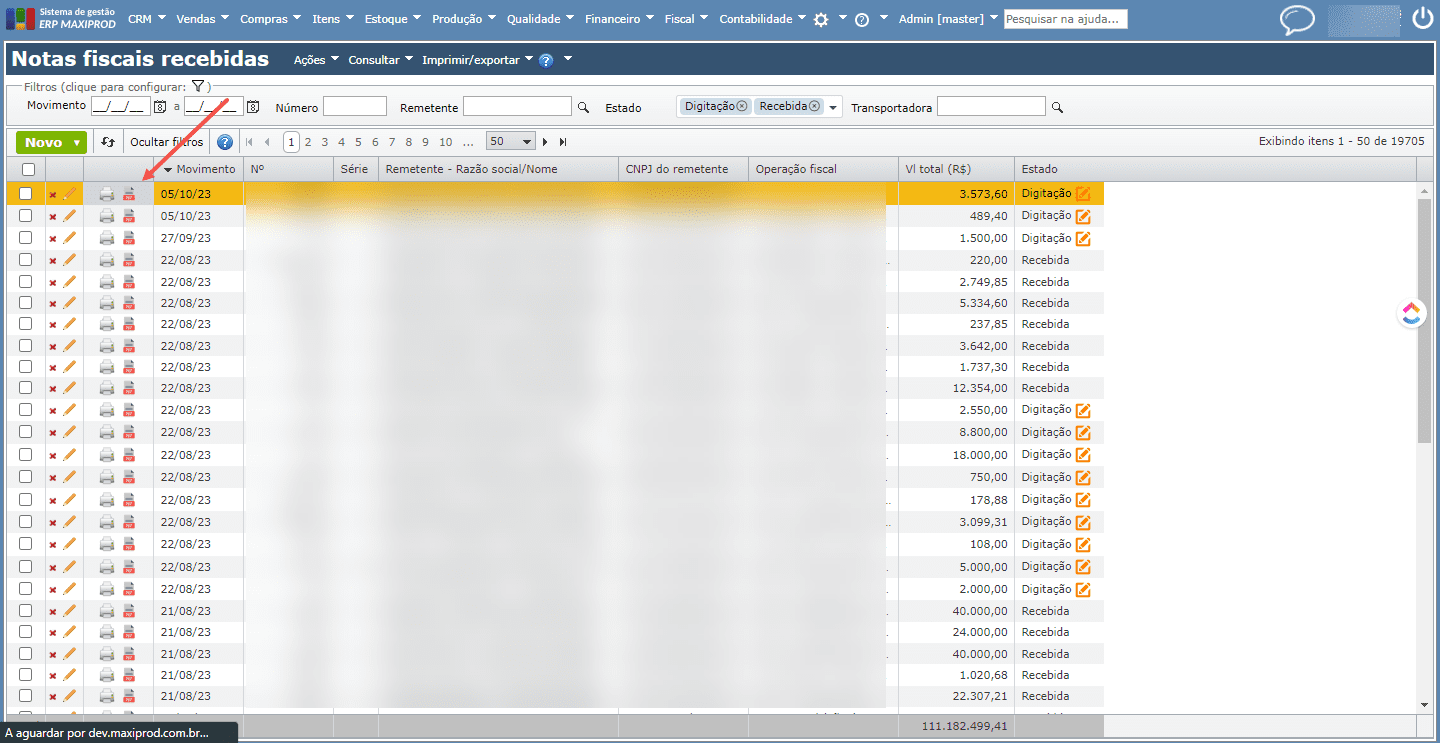Image resolution: width=1440 pixels, height=743 pixels.
Task: Click the help icon beside Ocultar filtros
Action: [225, 142]
